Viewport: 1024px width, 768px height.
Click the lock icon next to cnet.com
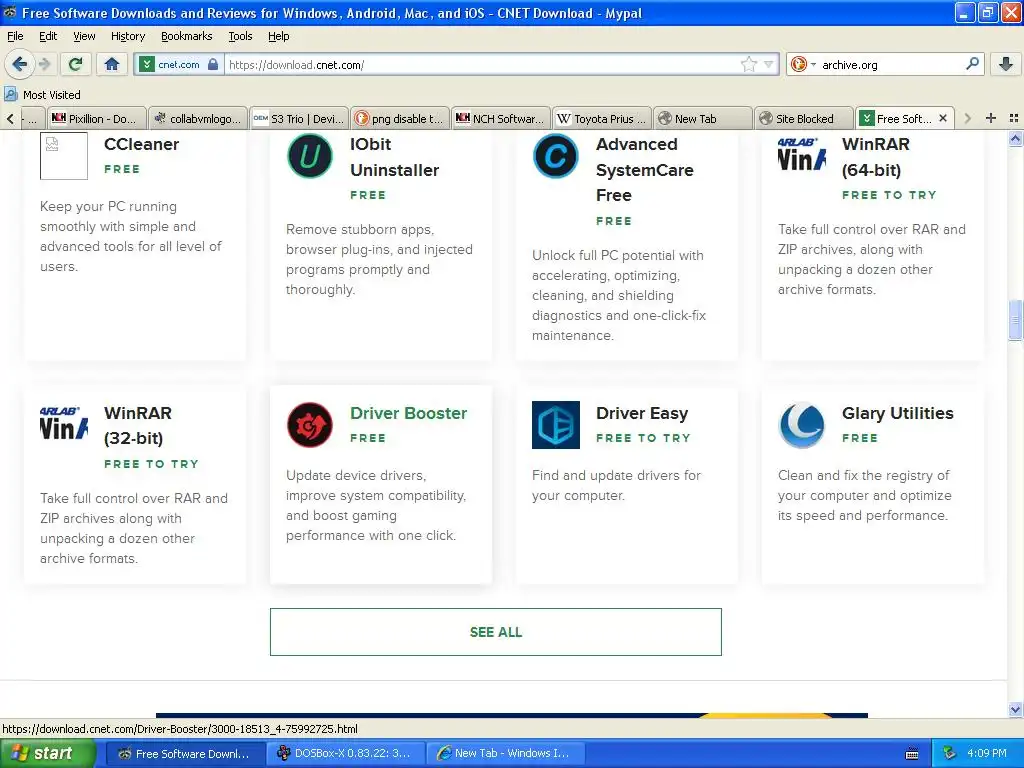[213, 64]
